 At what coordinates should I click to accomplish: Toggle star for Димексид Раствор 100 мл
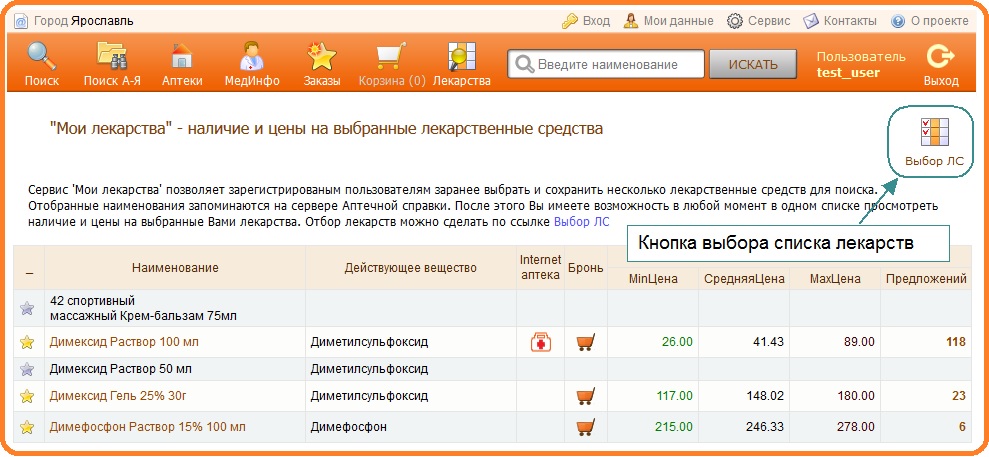point(28,342)
